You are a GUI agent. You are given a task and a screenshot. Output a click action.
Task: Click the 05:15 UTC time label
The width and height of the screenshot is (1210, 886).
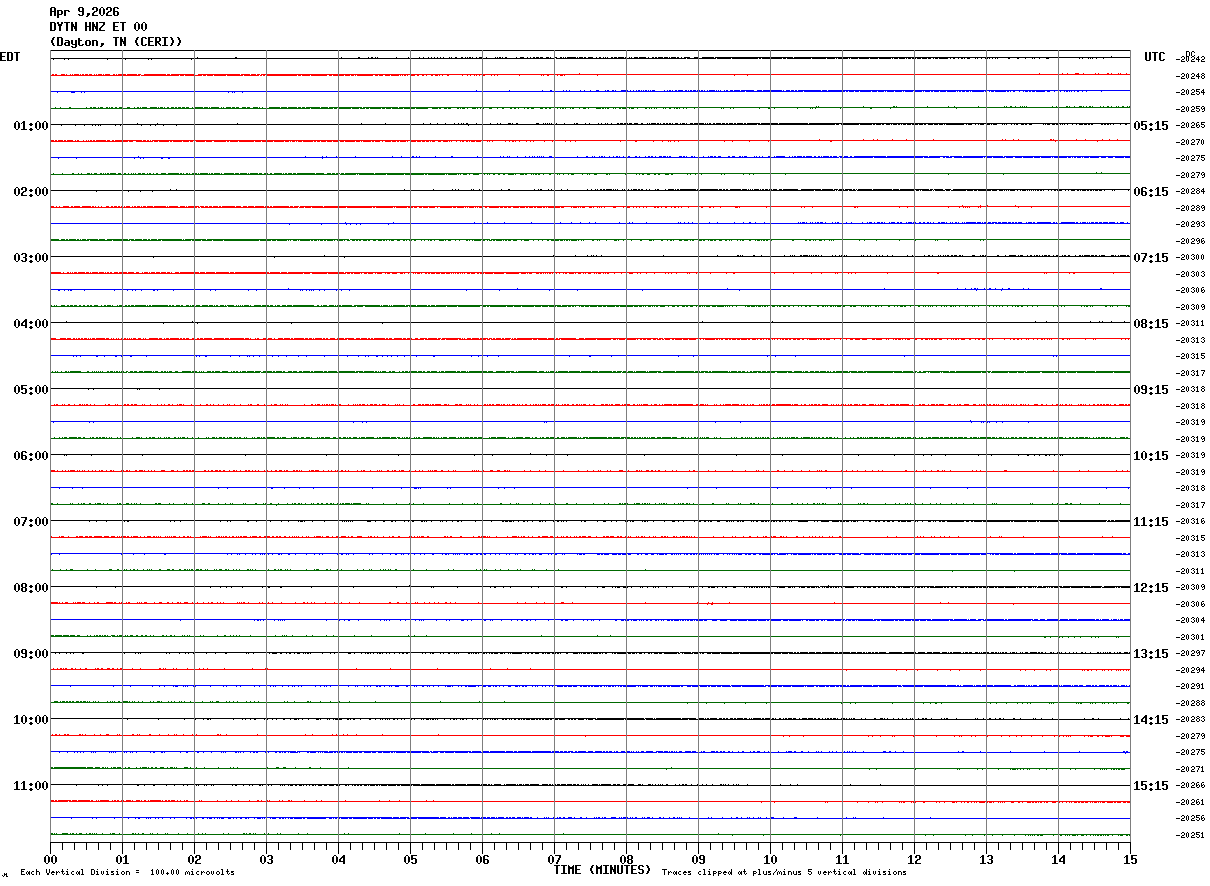[1151, 126]
